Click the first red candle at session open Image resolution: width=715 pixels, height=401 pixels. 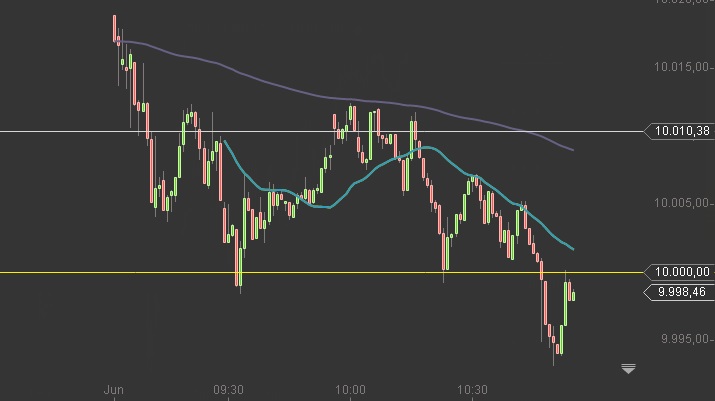coord(114,28)
